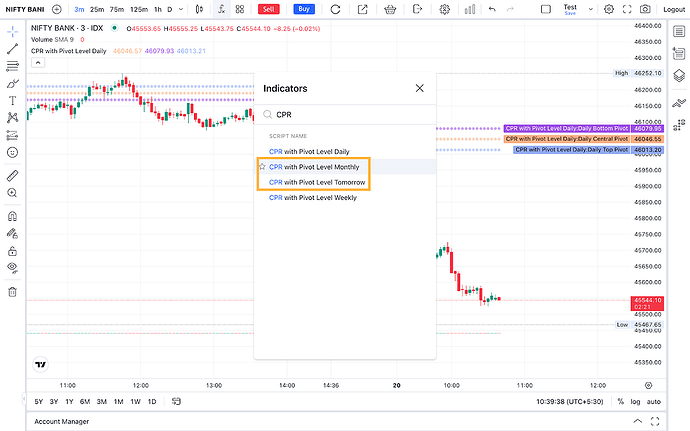This screenshot has height=431, width=690.
Task: Click the indicator search field
Action: click(x=345, y=115)
